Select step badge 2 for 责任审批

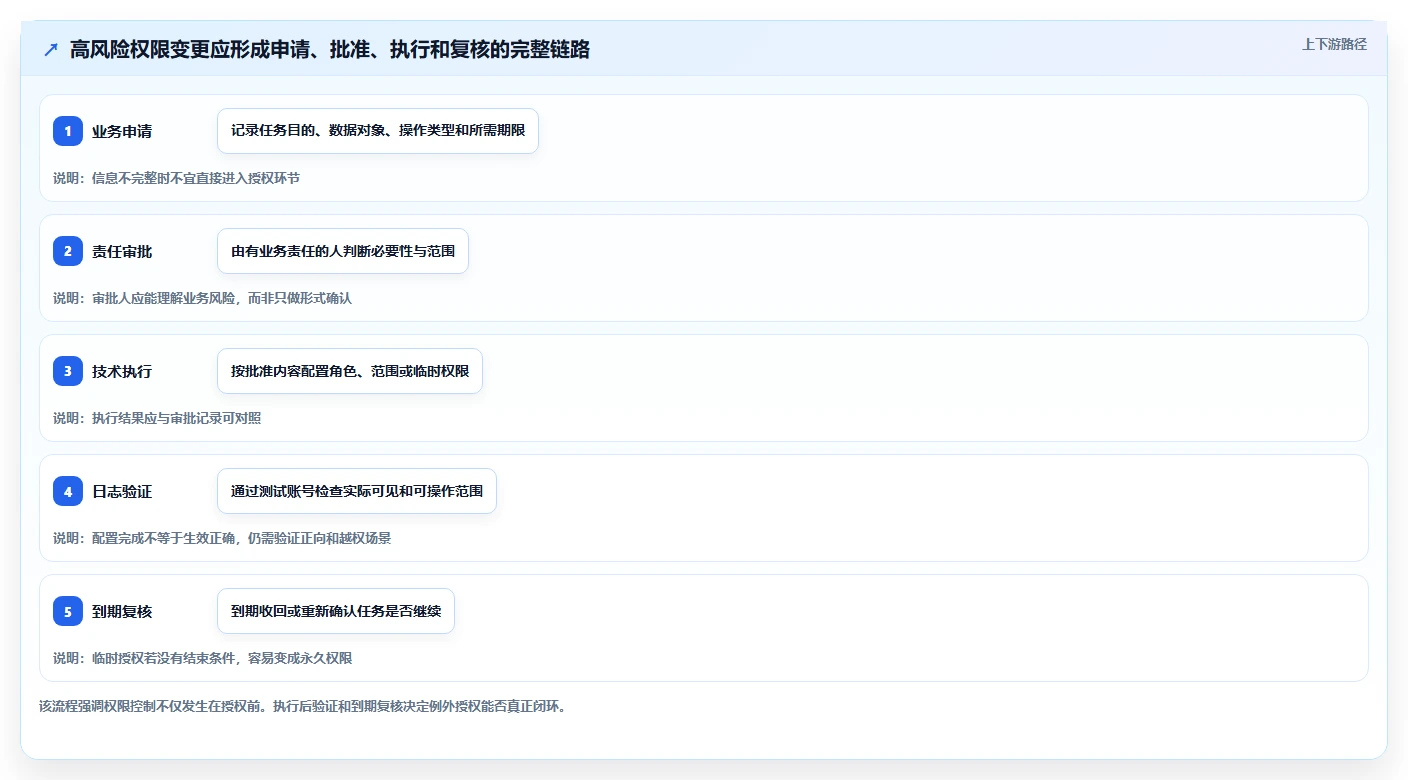[68, 251]
